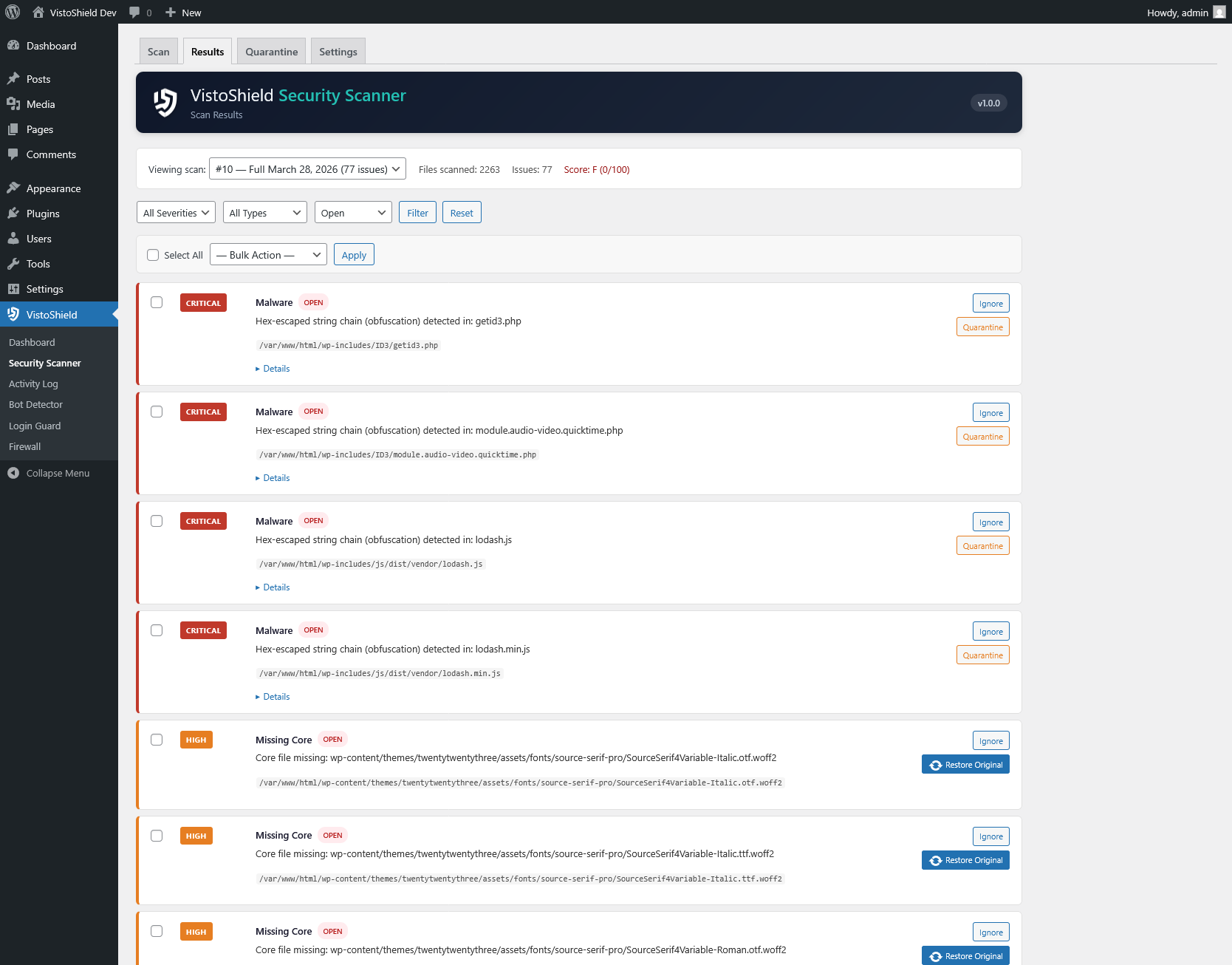The height and width of the screenshot is (965, 1232).
Task: Restore Original for Italic.otf.woff2 file
Action: 965,765
